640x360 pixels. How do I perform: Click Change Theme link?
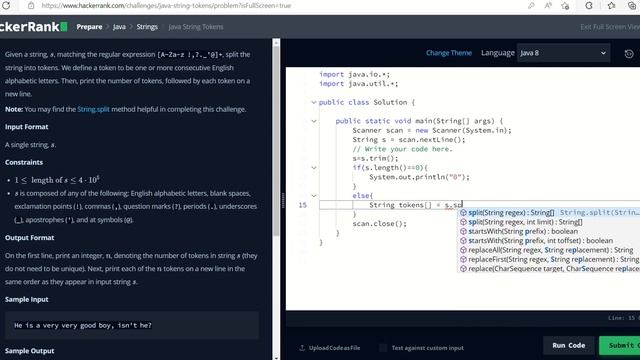tap(449, 53)
